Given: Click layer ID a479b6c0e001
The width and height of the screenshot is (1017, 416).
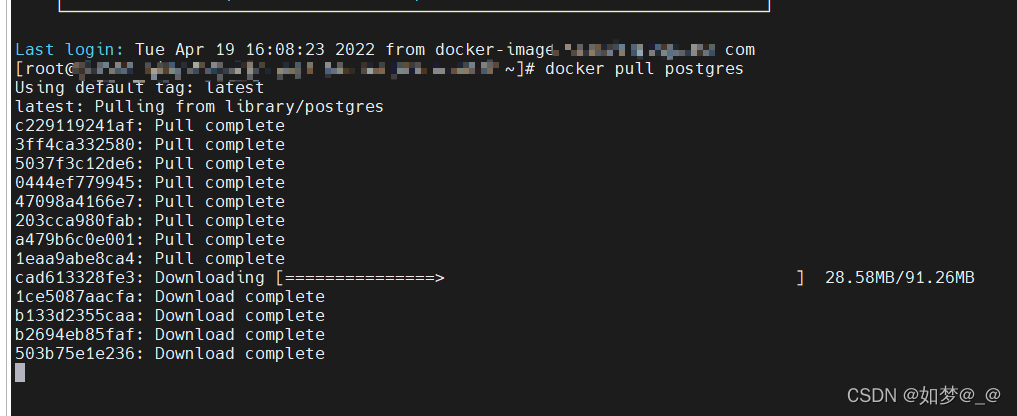Looking at the screenshot, I should pos(75,239).
